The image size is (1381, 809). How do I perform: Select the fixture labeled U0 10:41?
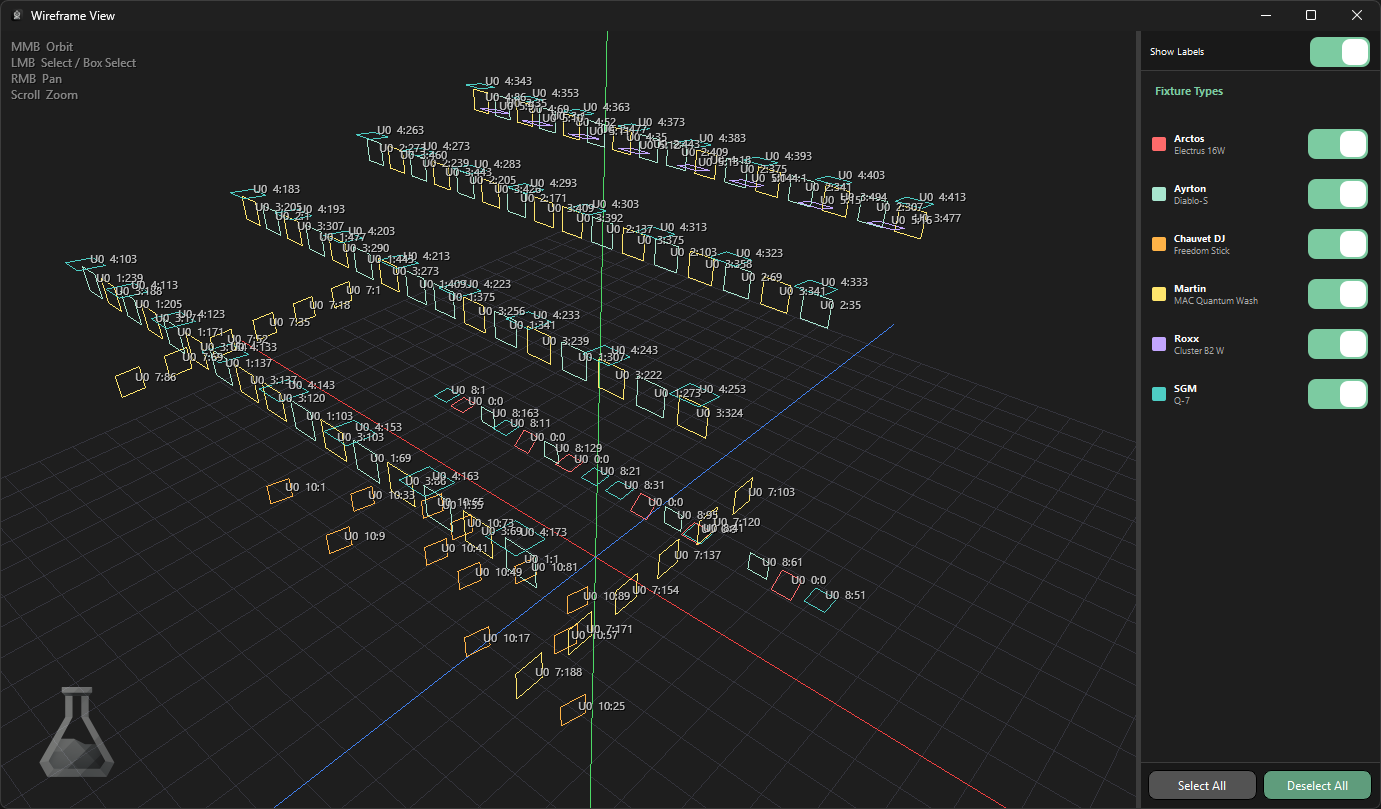(x=436, y=552)
